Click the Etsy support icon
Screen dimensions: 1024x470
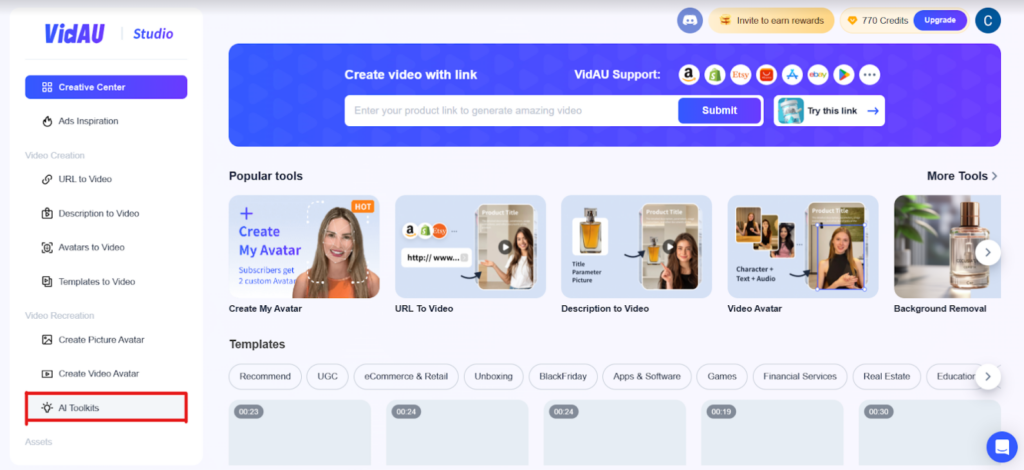point(741,75)
